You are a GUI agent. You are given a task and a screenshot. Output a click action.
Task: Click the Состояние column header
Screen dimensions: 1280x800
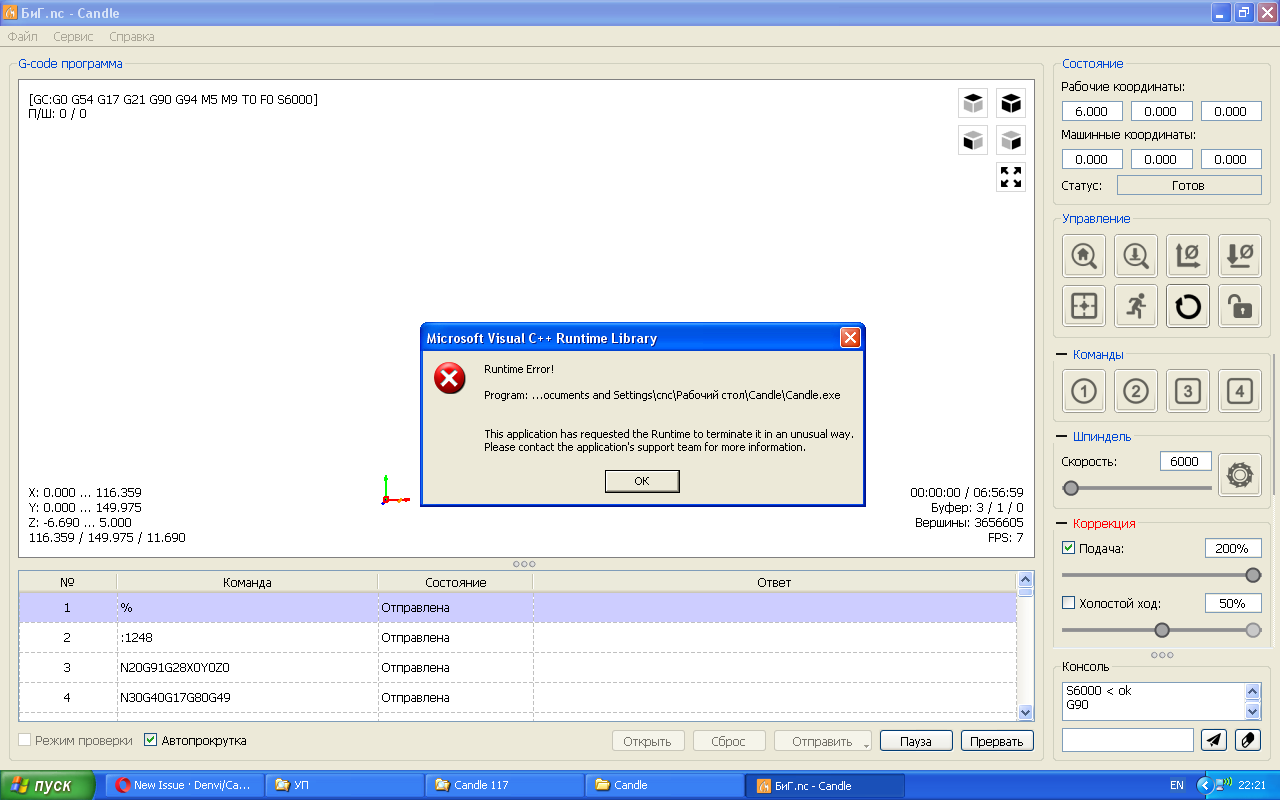tap(455, 582)
